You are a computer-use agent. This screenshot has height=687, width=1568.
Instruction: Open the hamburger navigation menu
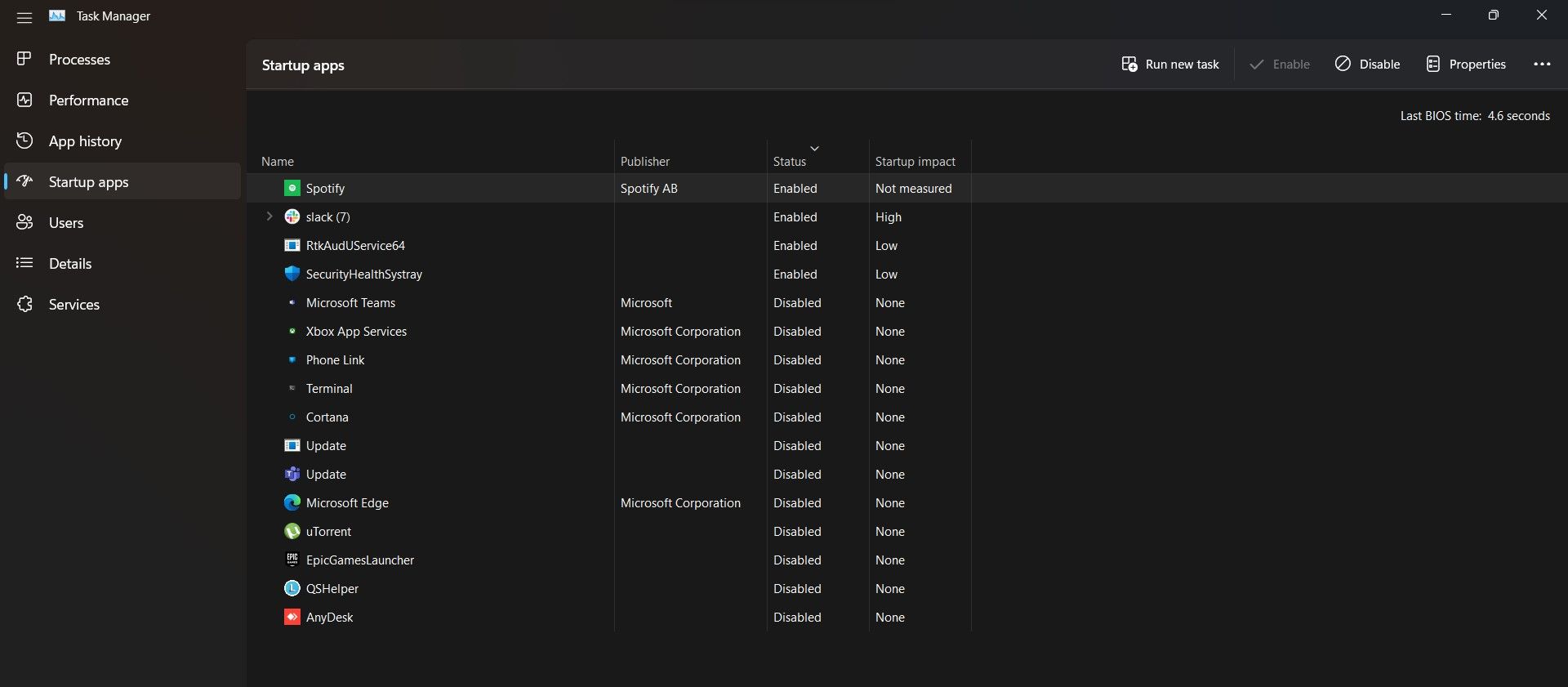click(24, 17)
